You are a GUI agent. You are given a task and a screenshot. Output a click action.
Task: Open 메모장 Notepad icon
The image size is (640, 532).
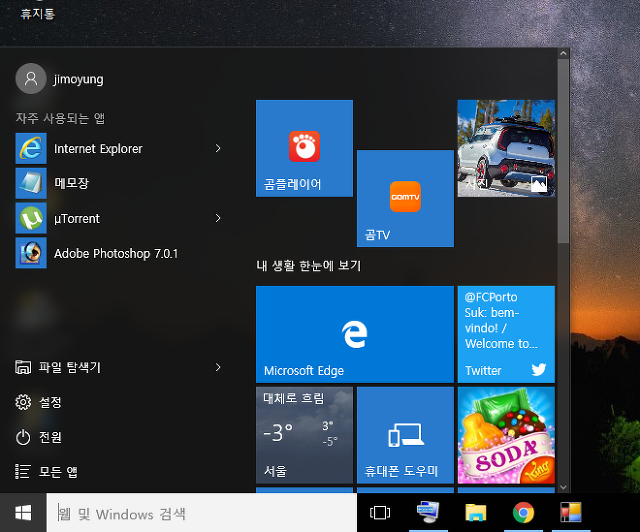pyautogui.click(x=31, y=183)
